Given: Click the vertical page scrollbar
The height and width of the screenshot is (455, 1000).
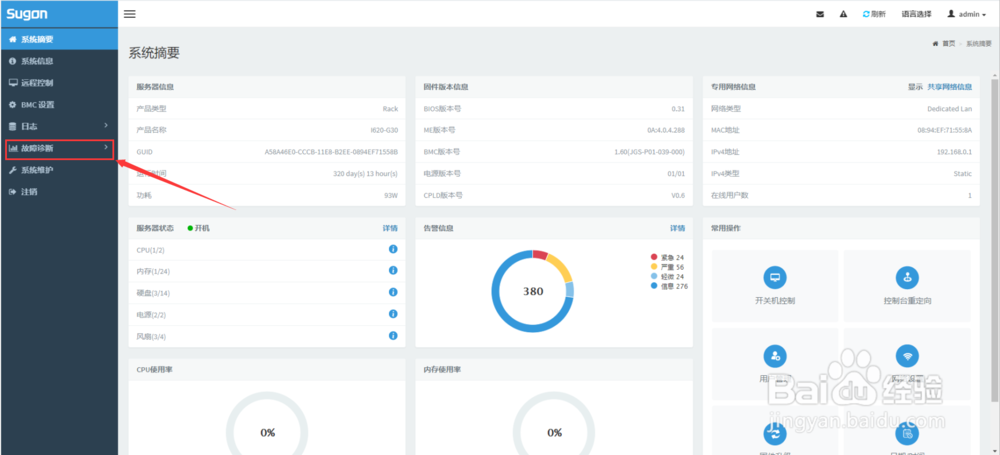Looking at the screenshot, I should (x=995, y=239).
